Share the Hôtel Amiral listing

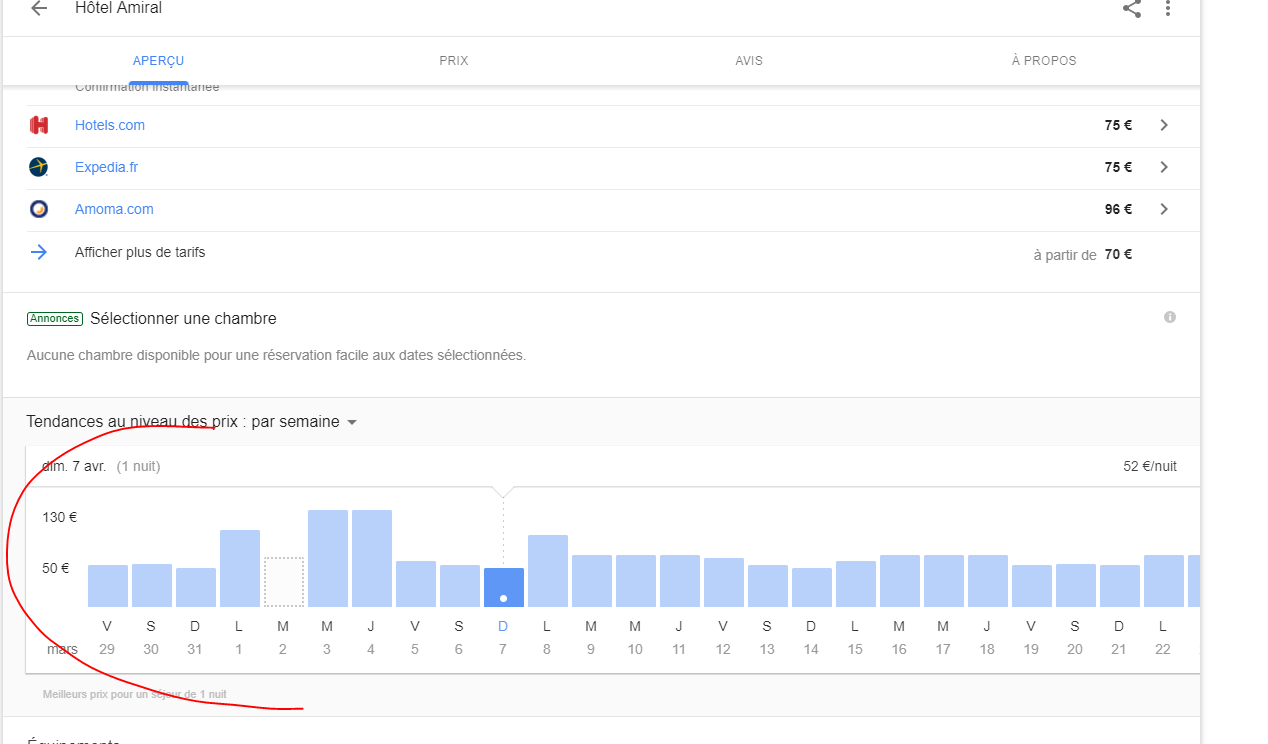[1132, 8]
